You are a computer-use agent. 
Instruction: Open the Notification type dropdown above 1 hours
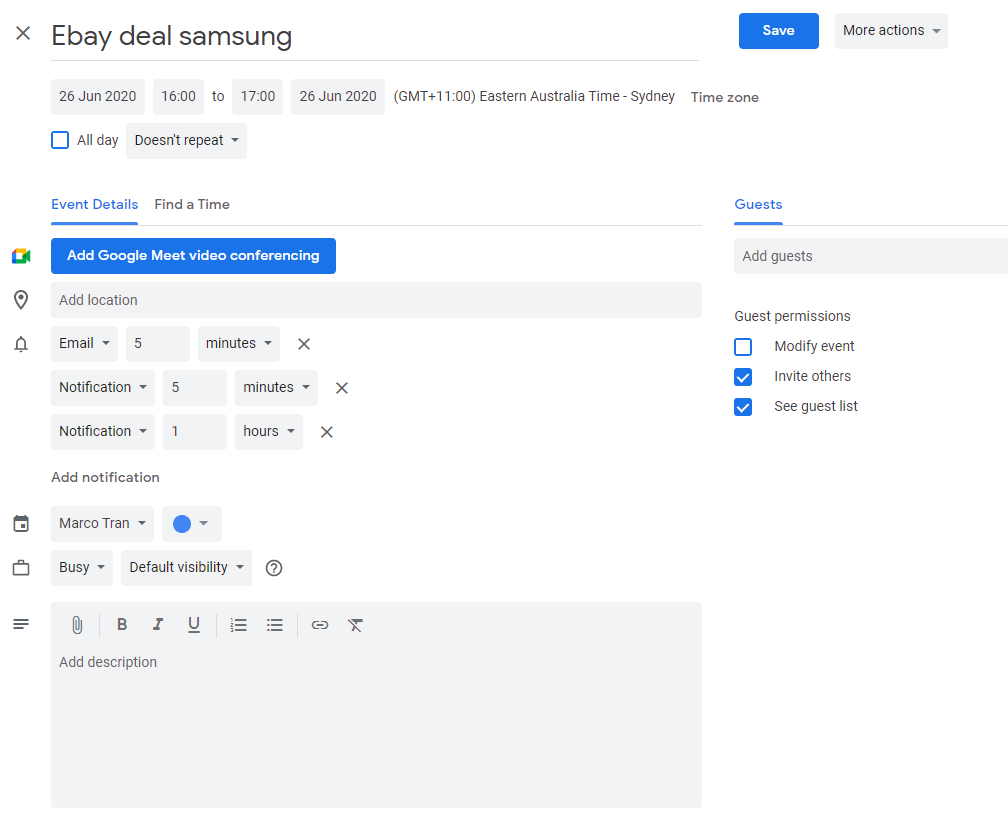pyautogui.click(x=103, y=432)
